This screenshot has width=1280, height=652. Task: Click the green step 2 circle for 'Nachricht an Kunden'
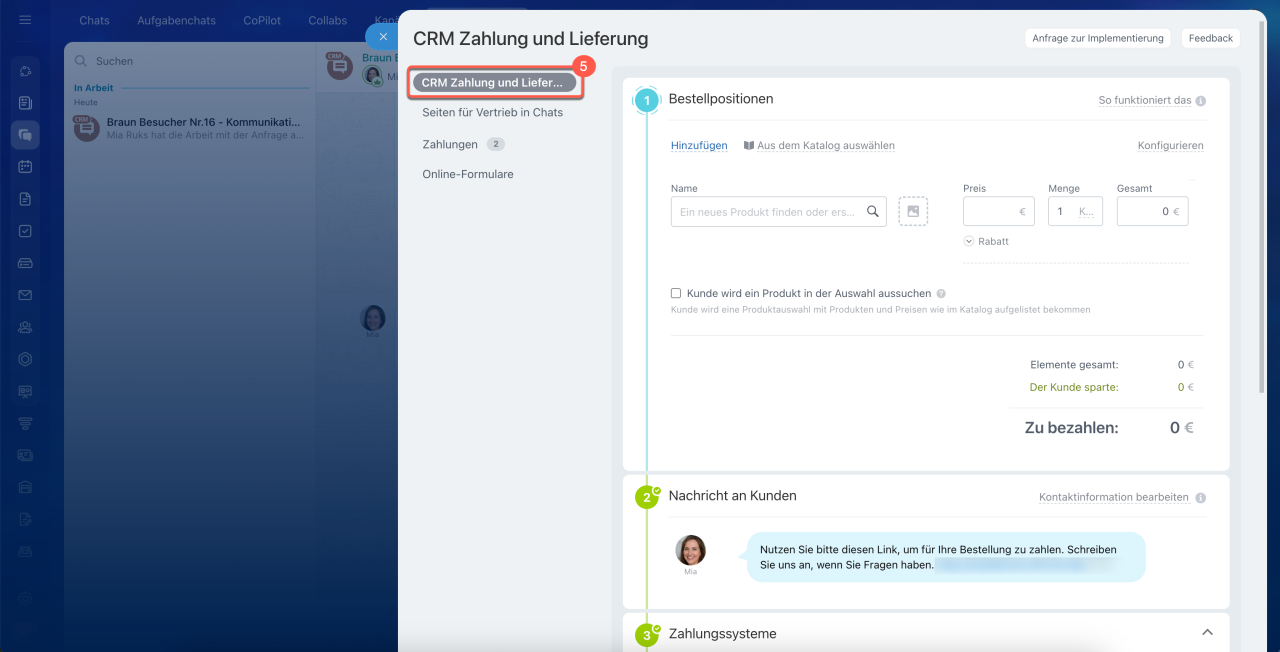point(647,497)
